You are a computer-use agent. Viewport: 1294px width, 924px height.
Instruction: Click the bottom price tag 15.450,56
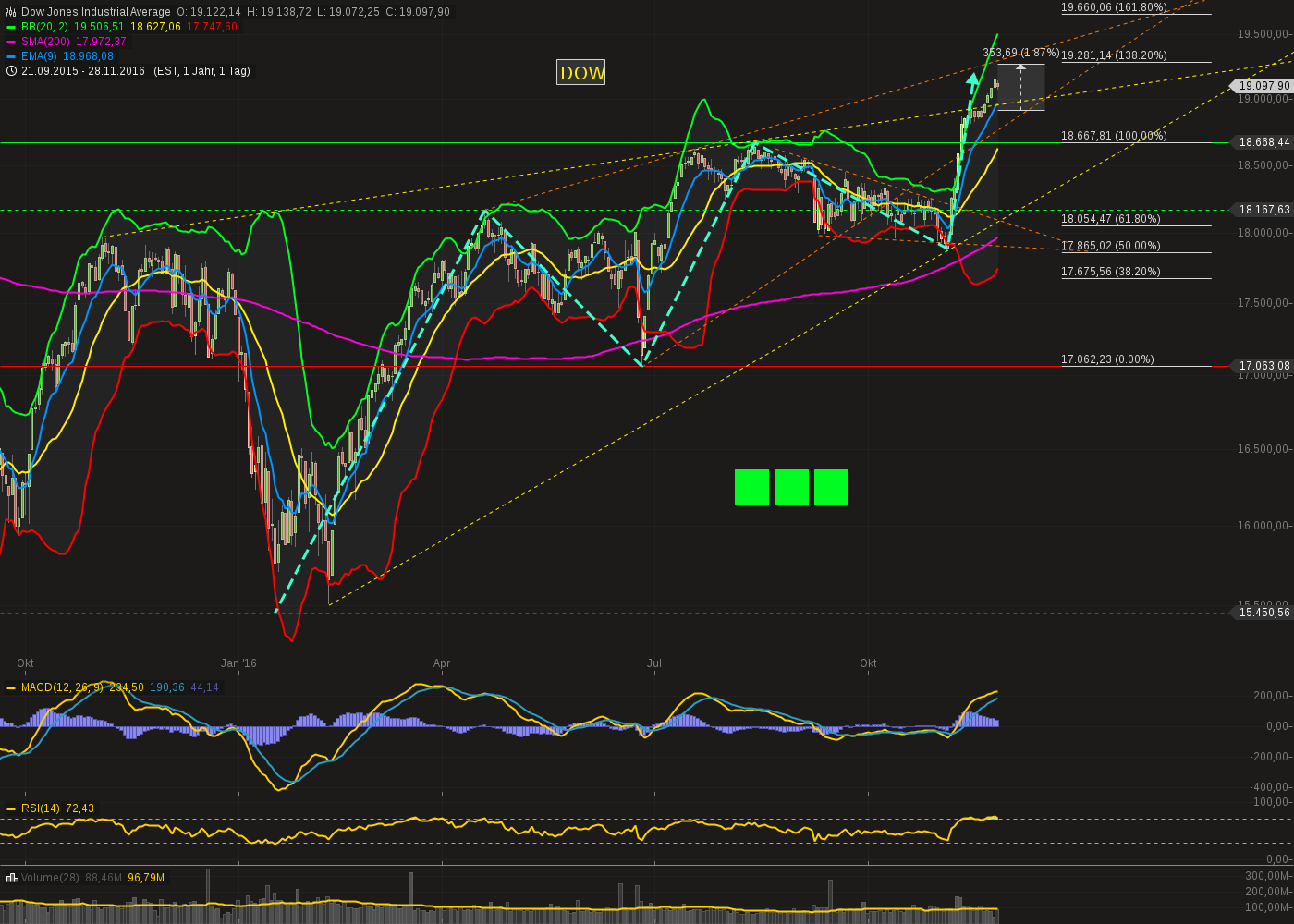point(1263,612)
